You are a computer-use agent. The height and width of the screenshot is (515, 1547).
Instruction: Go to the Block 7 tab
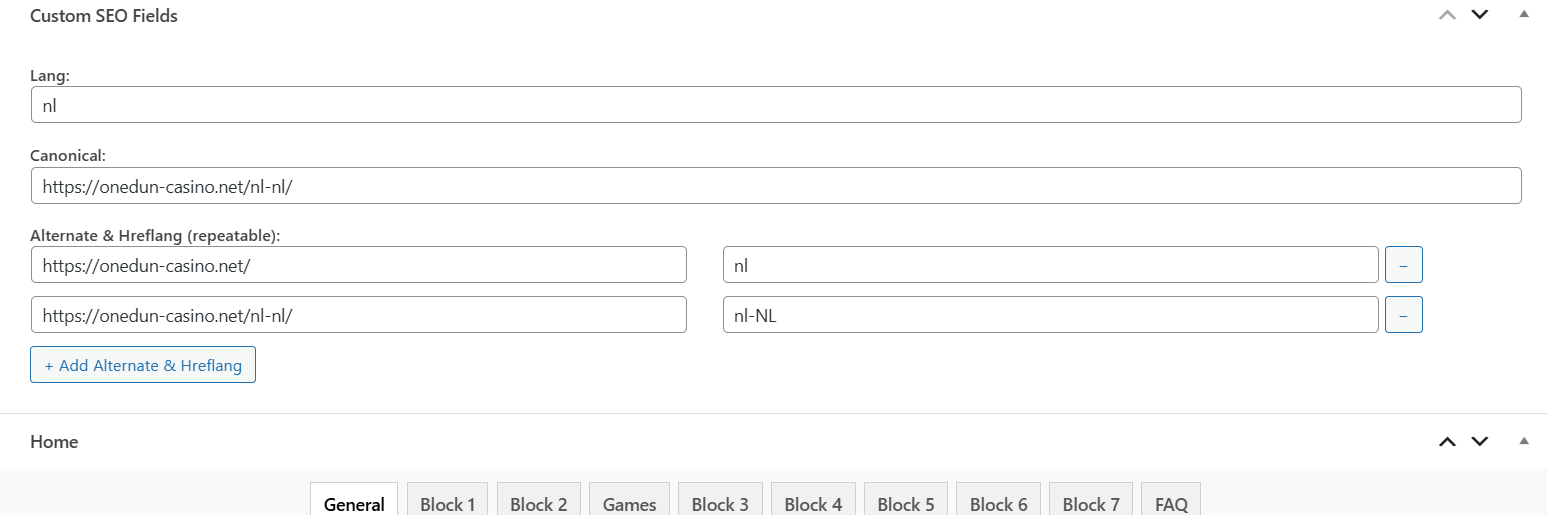pos(1091,503)
